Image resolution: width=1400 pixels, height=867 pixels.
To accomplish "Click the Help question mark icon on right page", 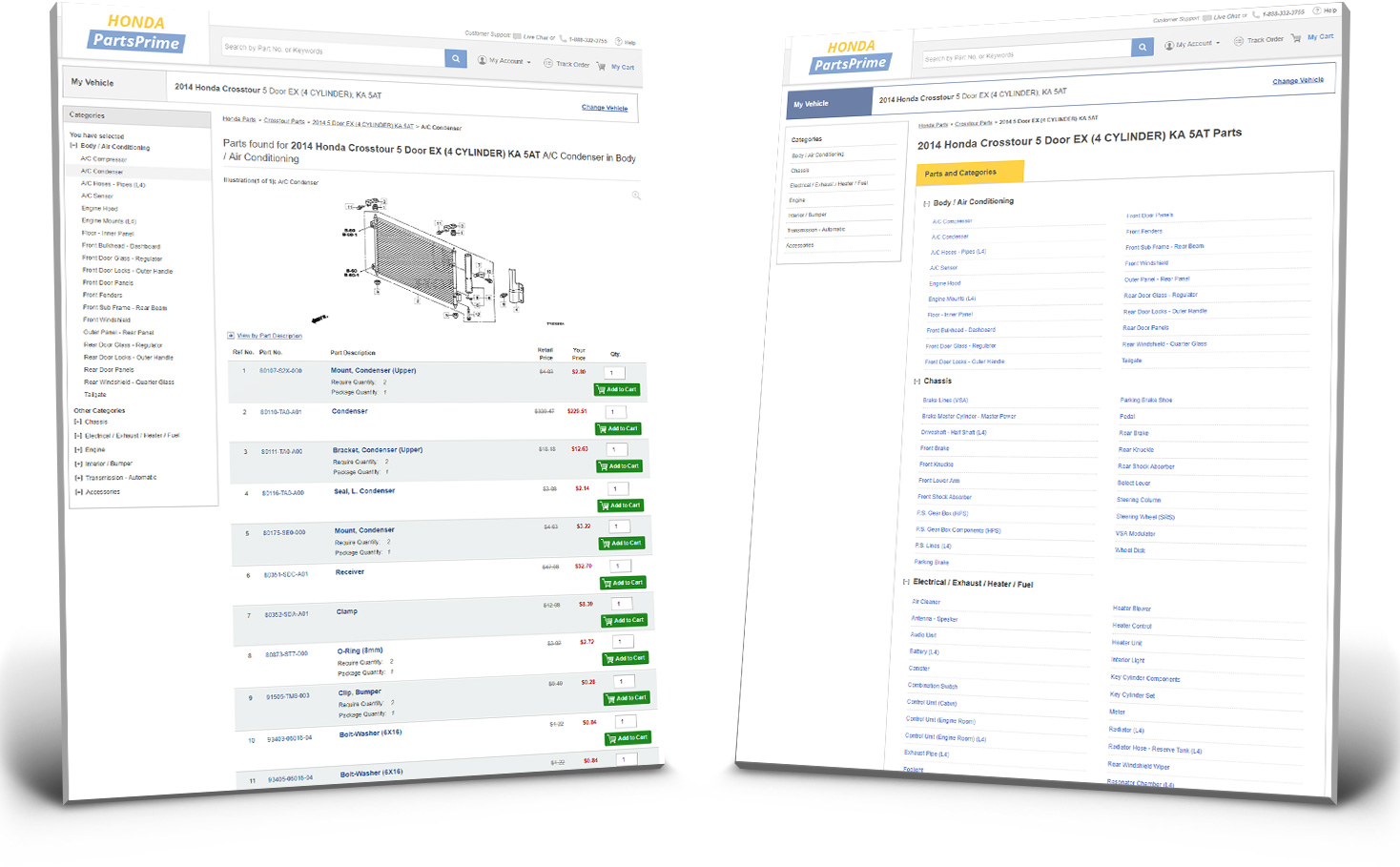I will [1317, 10].
